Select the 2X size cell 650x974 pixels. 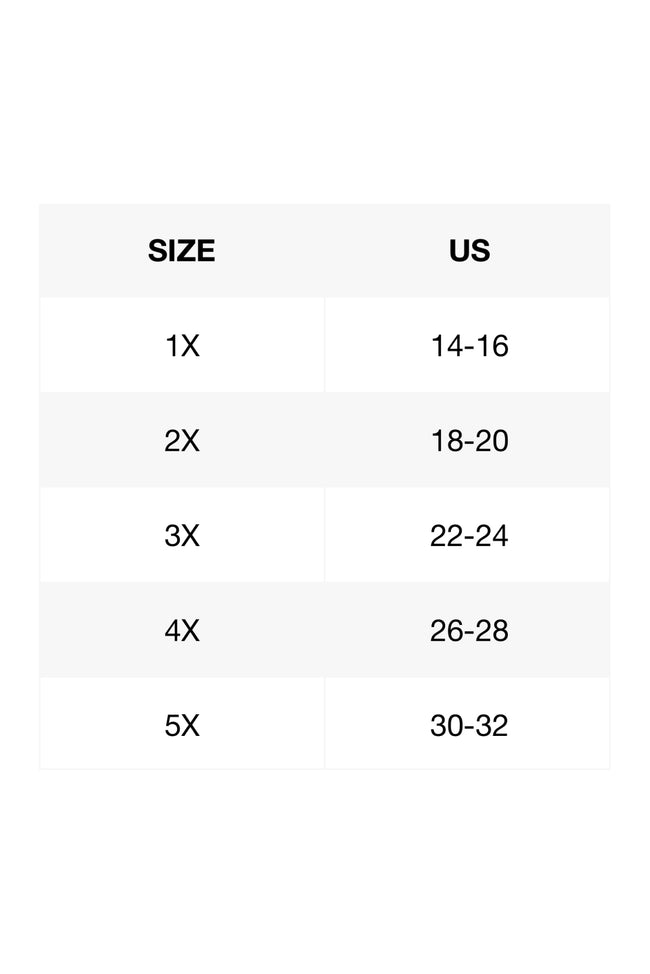pyautogui.click(x=182, y=441)
